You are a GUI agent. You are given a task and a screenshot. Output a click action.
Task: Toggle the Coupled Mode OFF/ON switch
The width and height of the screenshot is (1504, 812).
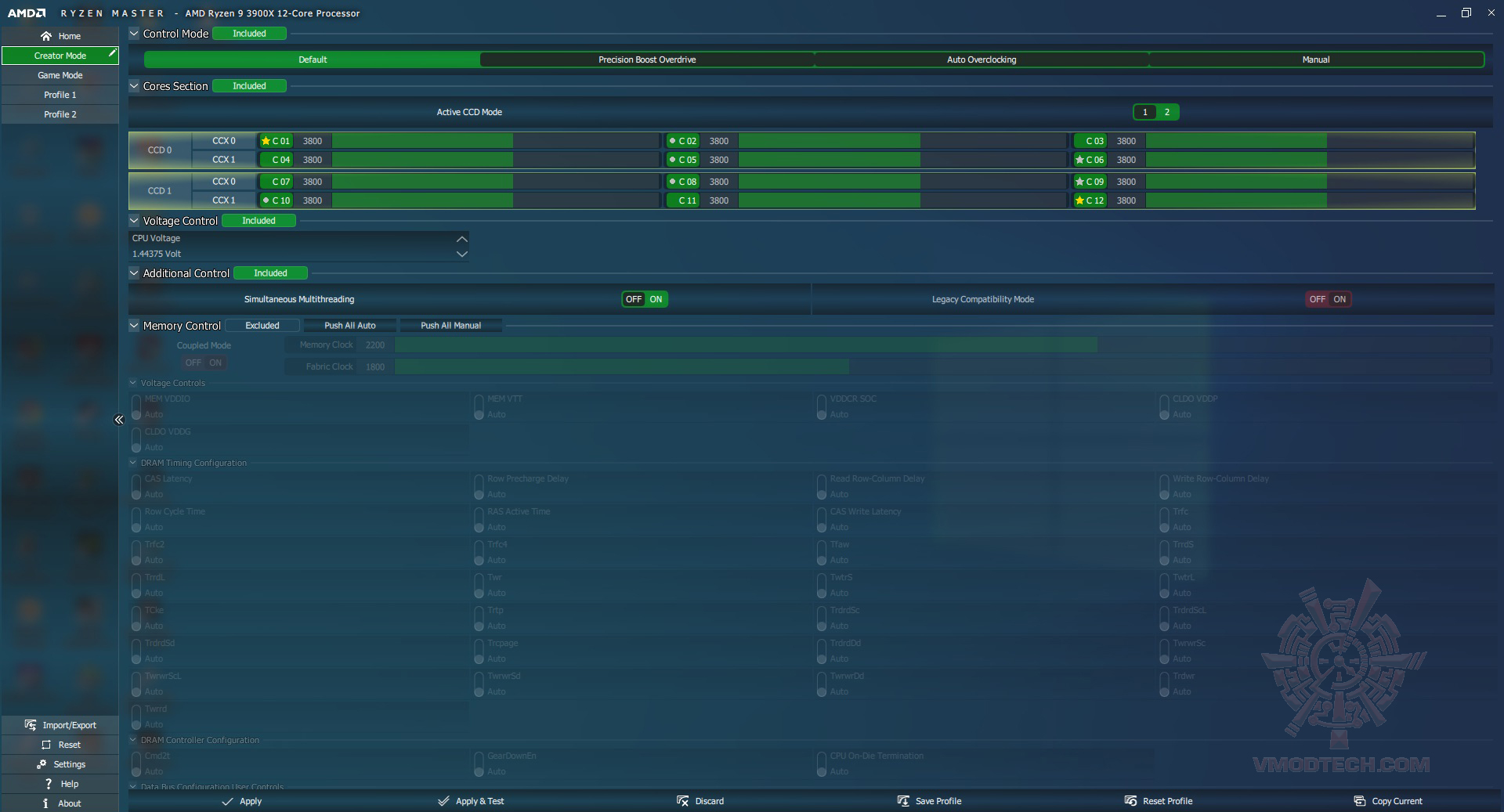coord(204,363)
